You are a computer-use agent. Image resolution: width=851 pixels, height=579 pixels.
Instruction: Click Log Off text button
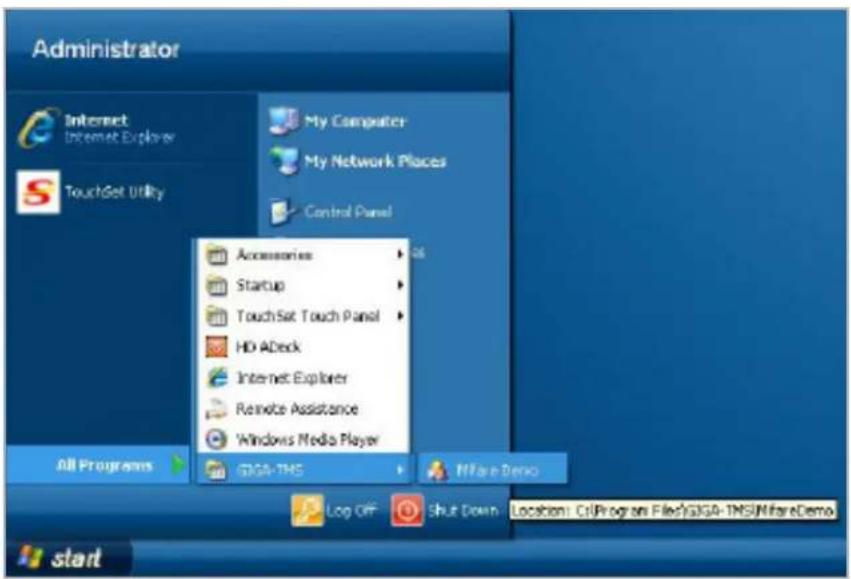click(x=351, y=511)
